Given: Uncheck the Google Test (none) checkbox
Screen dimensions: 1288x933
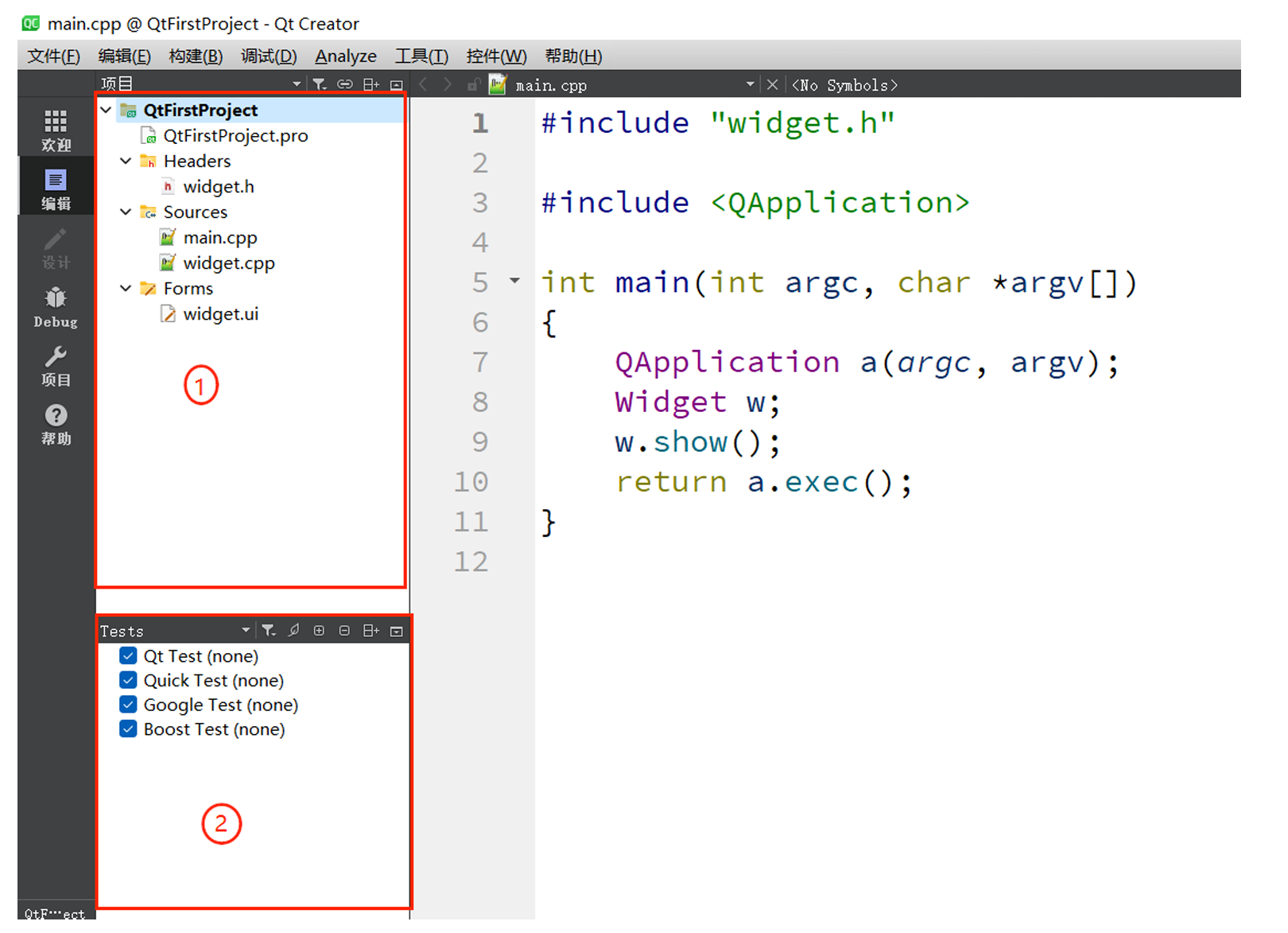Looking at the screenshot, I should click(128, 705).
